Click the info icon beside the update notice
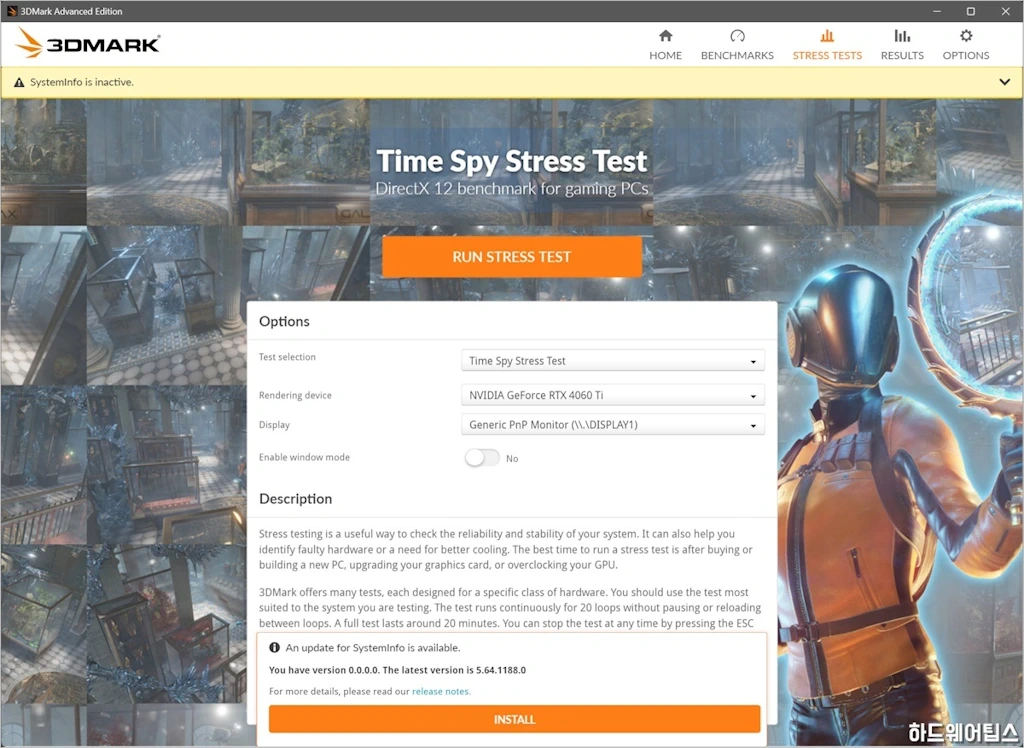Viewport: 1024px width, 748px height. pos(275,647)
